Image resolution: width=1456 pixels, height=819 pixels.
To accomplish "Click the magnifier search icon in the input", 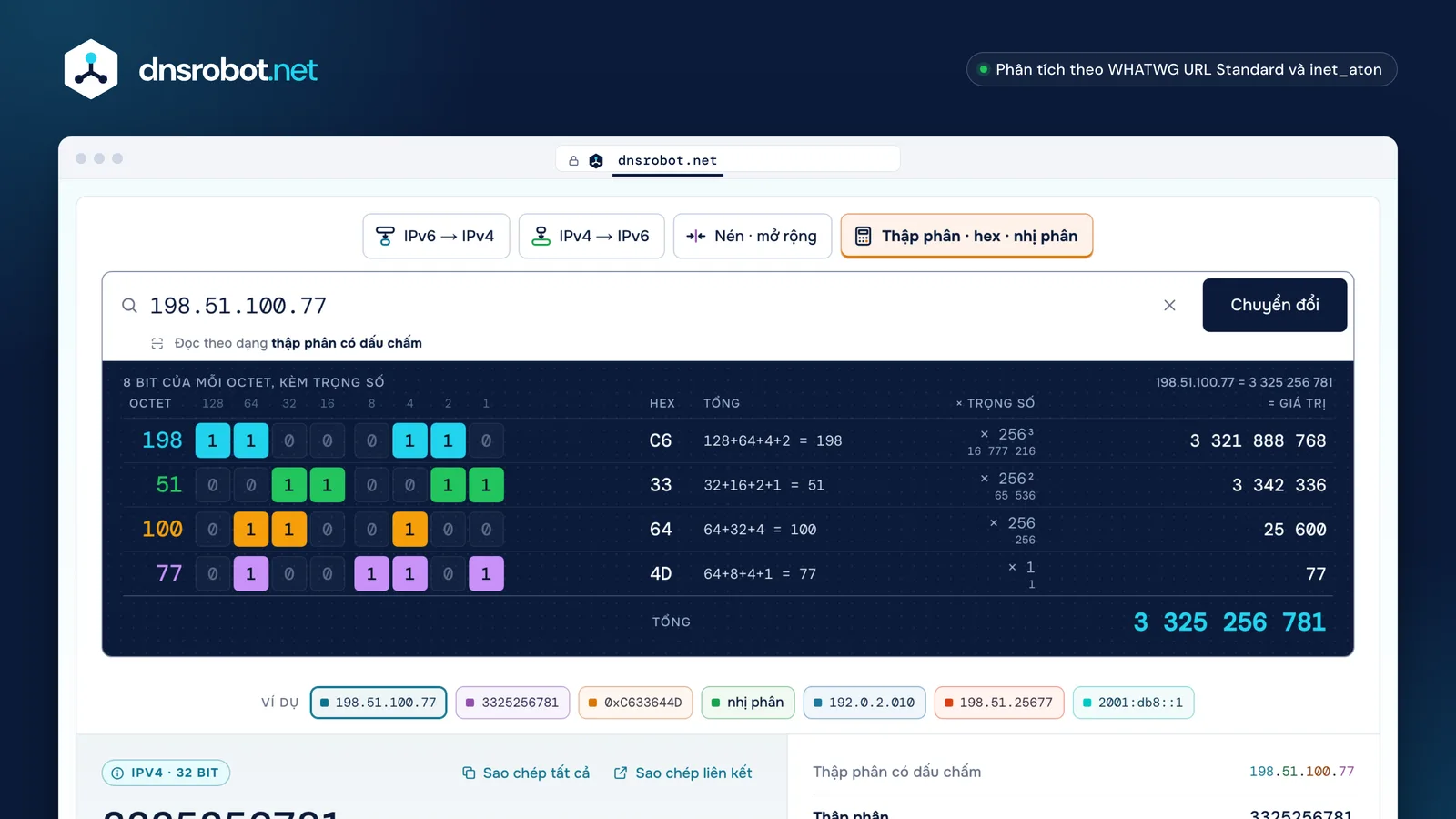I will [x=130, y=306].
